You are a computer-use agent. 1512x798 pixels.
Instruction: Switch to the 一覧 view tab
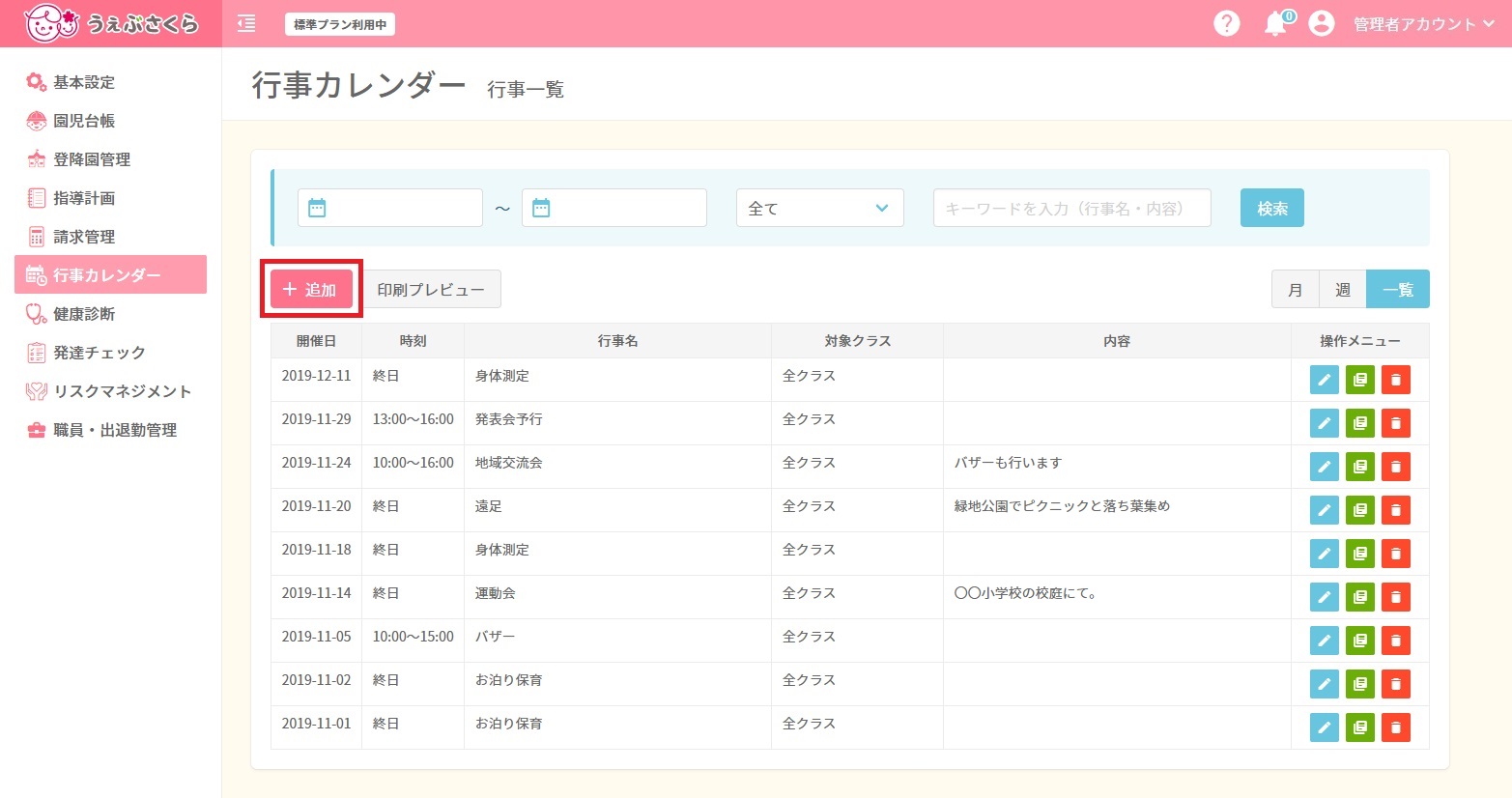[1398, 289]
